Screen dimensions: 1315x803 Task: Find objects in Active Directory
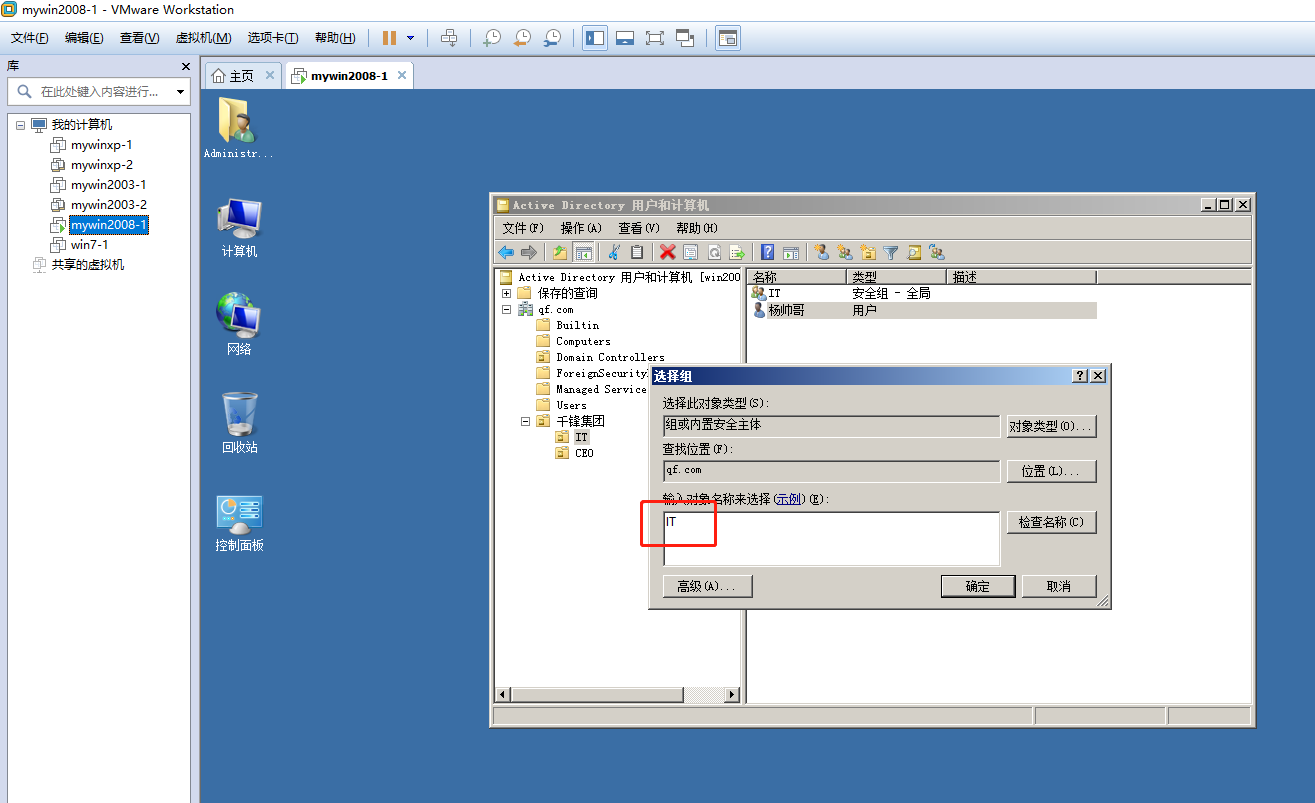click(x=914, y=253)
